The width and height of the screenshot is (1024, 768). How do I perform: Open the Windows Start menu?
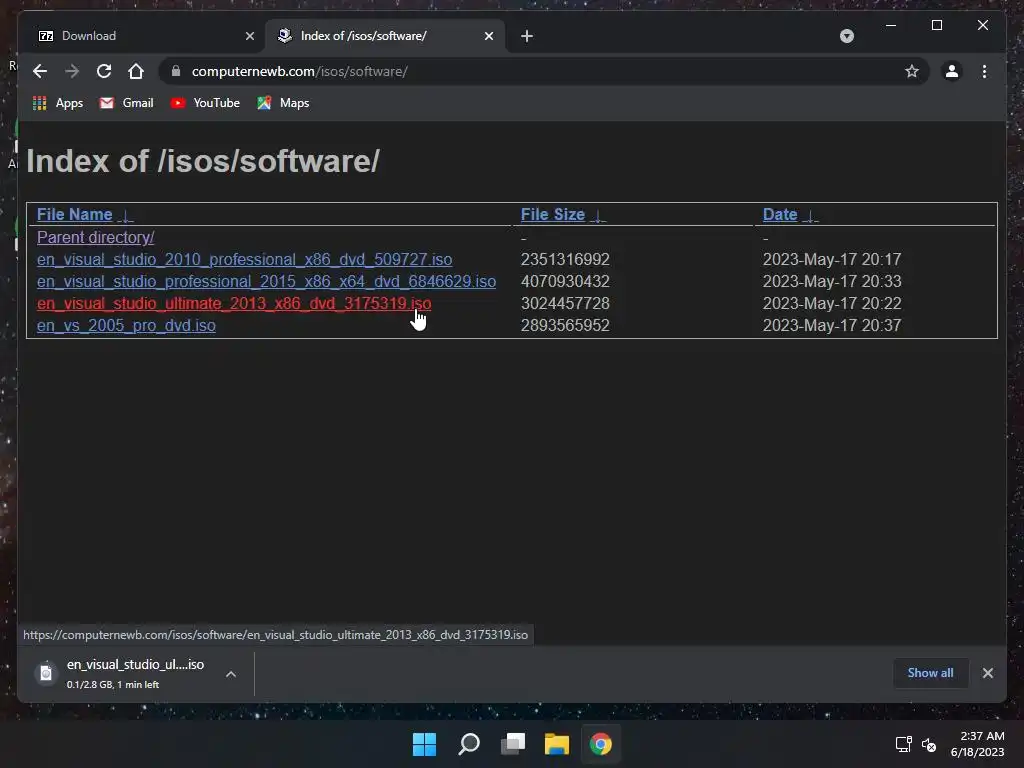point(424,744)
